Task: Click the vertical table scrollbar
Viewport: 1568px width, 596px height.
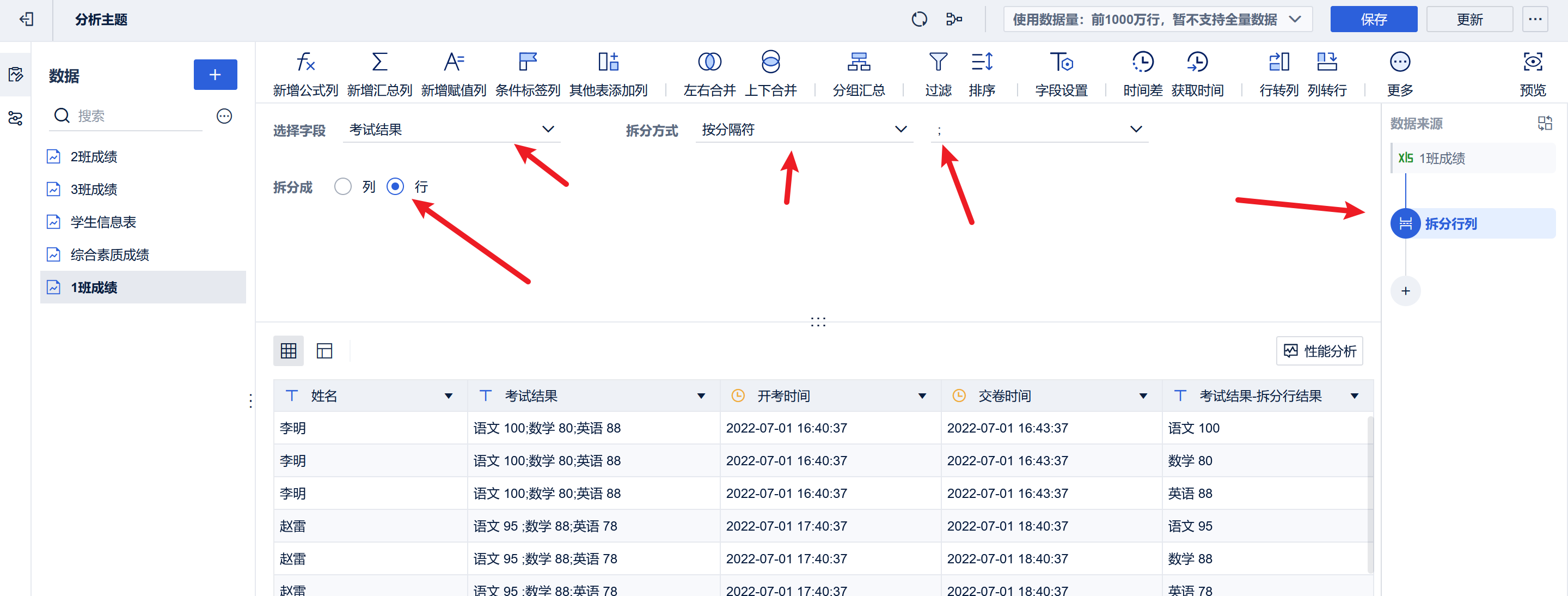Action: 1370,493
